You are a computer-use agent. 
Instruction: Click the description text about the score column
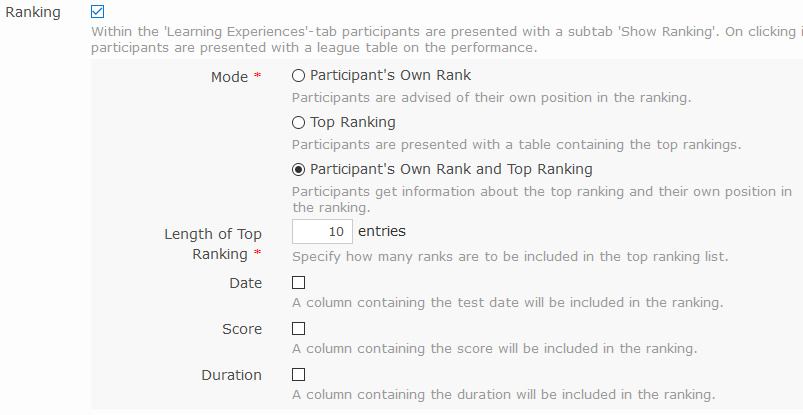[x=494, y=349]
